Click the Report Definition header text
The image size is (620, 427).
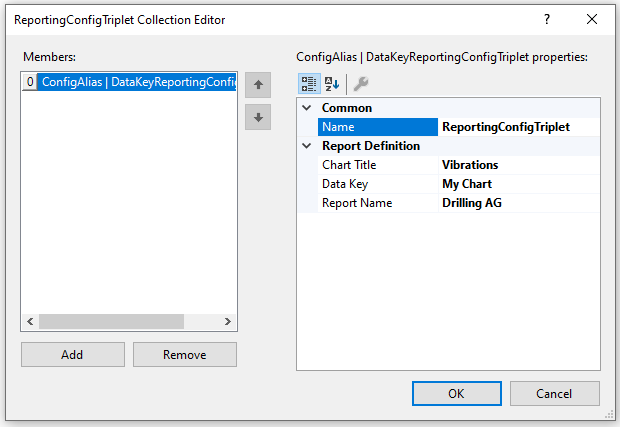pyautogui.click(x=371, y=145)
